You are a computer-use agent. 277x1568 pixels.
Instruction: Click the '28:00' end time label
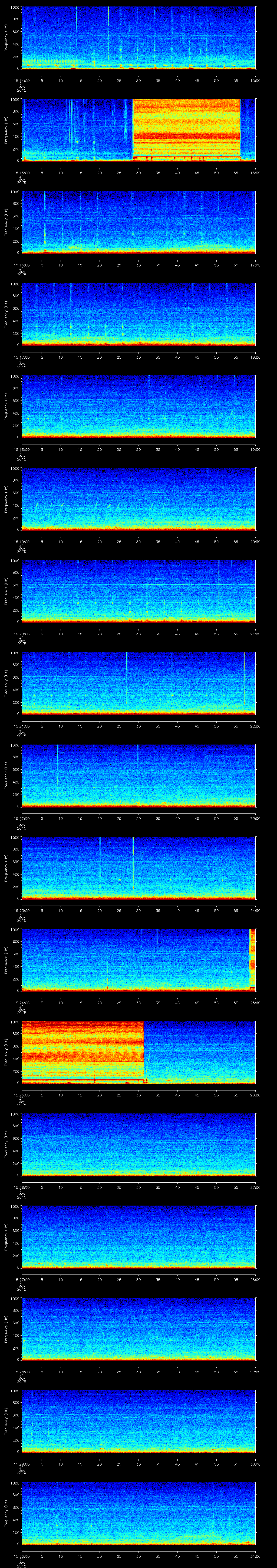(255, 1280)
